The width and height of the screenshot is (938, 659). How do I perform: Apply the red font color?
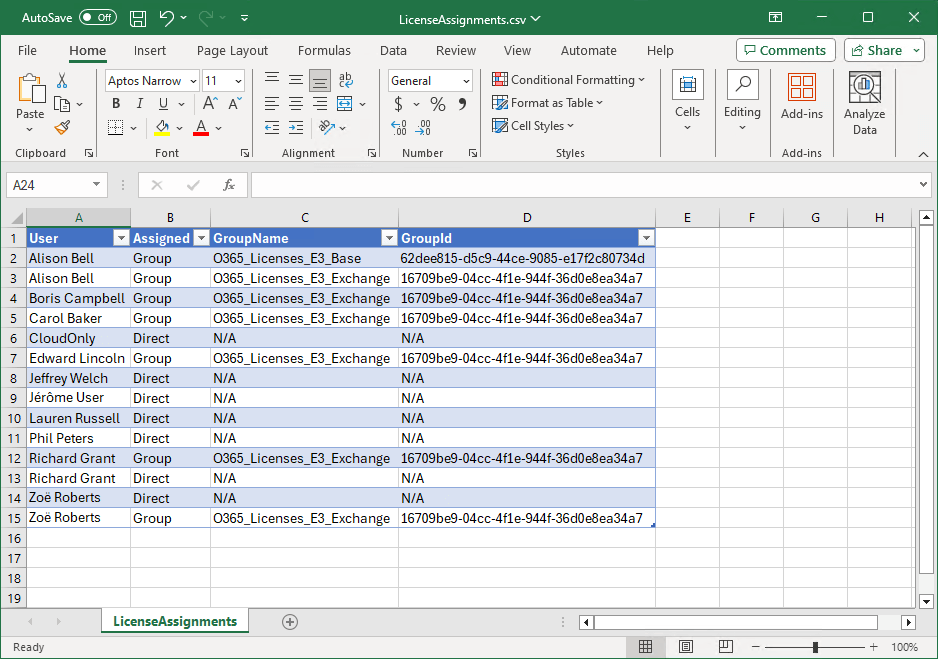click(x=201, y=127)
